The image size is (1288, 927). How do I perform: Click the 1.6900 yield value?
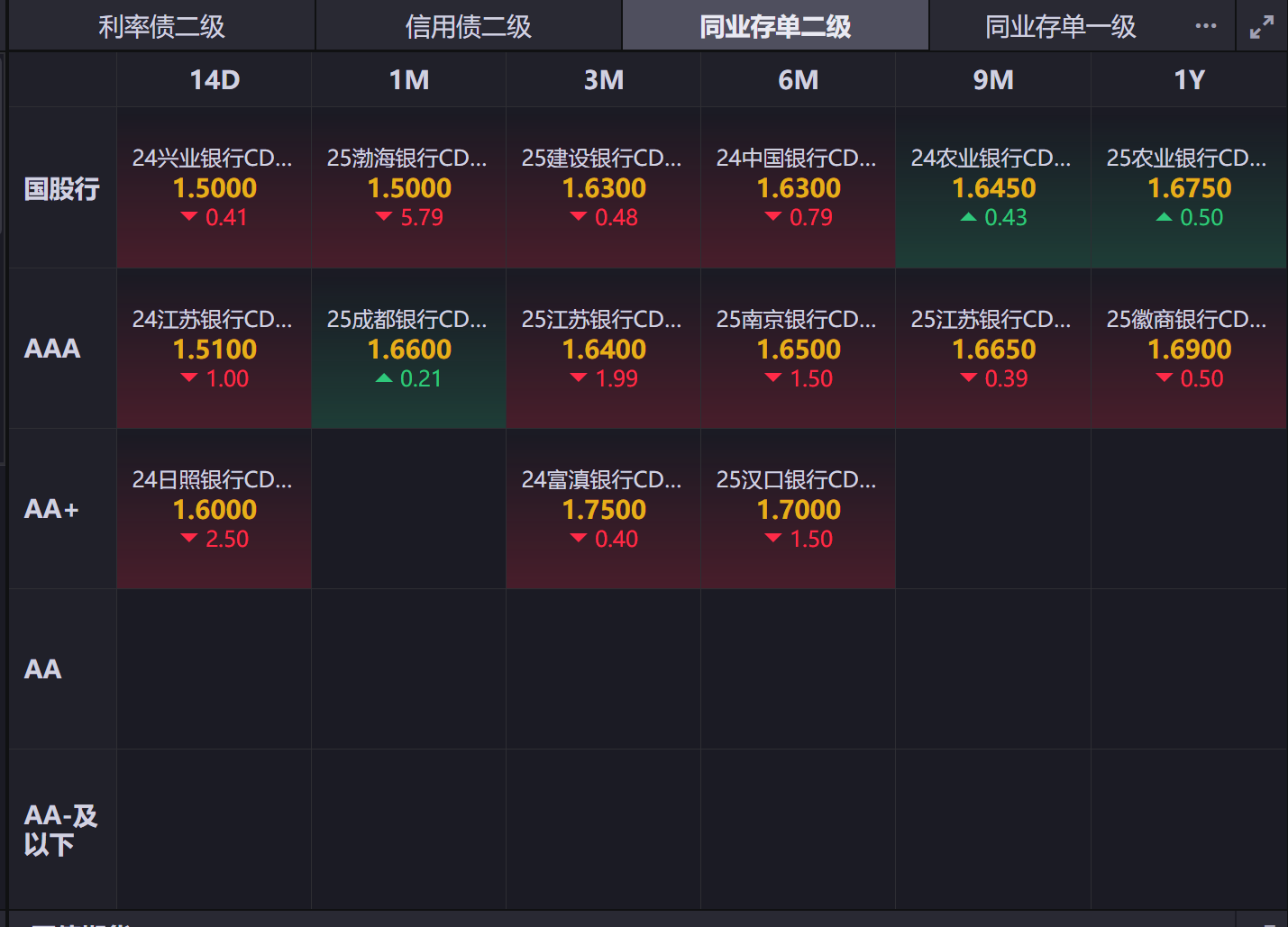point(1189,350)
